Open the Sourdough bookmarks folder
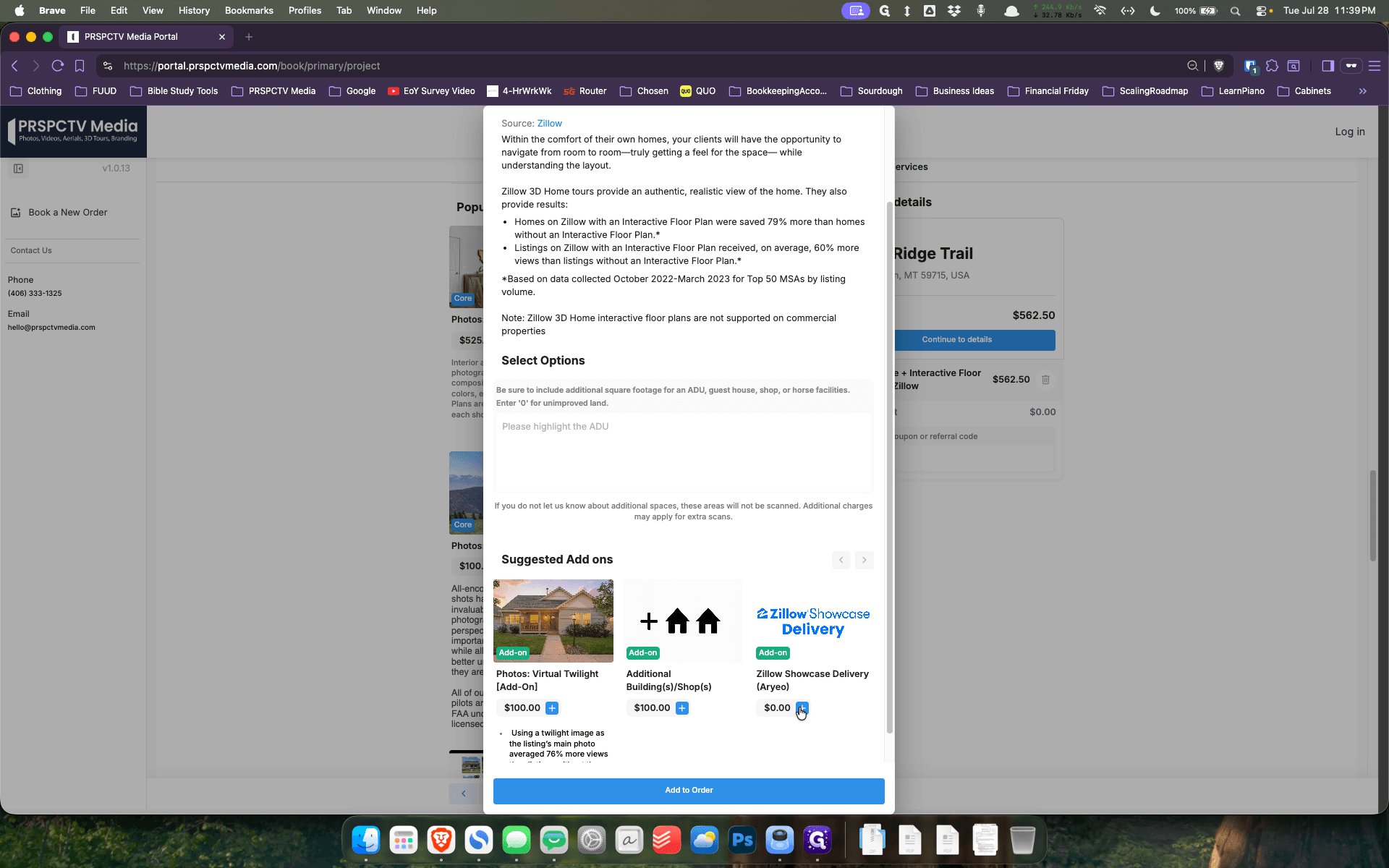The height and width of the screenshot is (868, 1389). point(872,91)
